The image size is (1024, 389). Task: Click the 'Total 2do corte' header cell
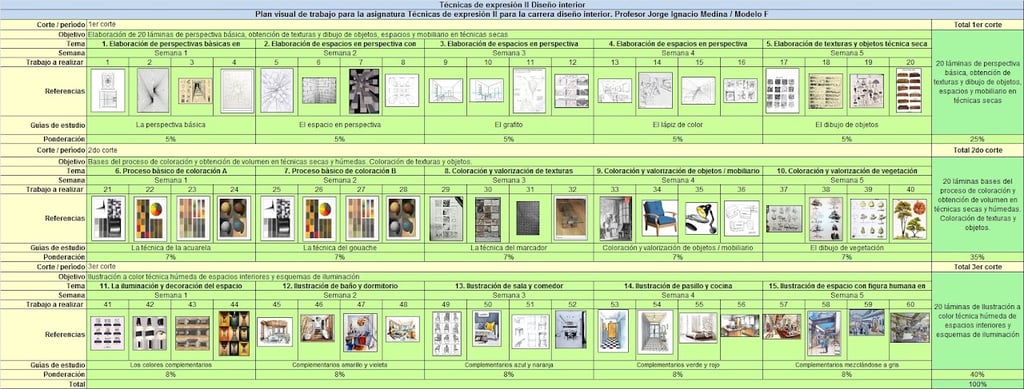point(978,150)
